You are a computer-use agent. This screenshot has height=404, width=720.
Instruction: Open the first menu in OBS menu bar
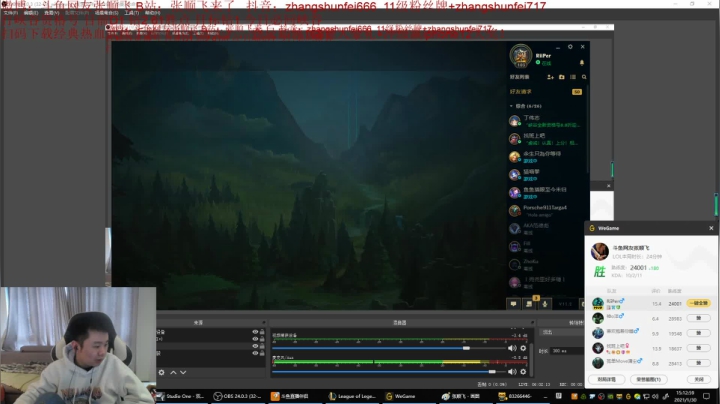click(11, 13)
